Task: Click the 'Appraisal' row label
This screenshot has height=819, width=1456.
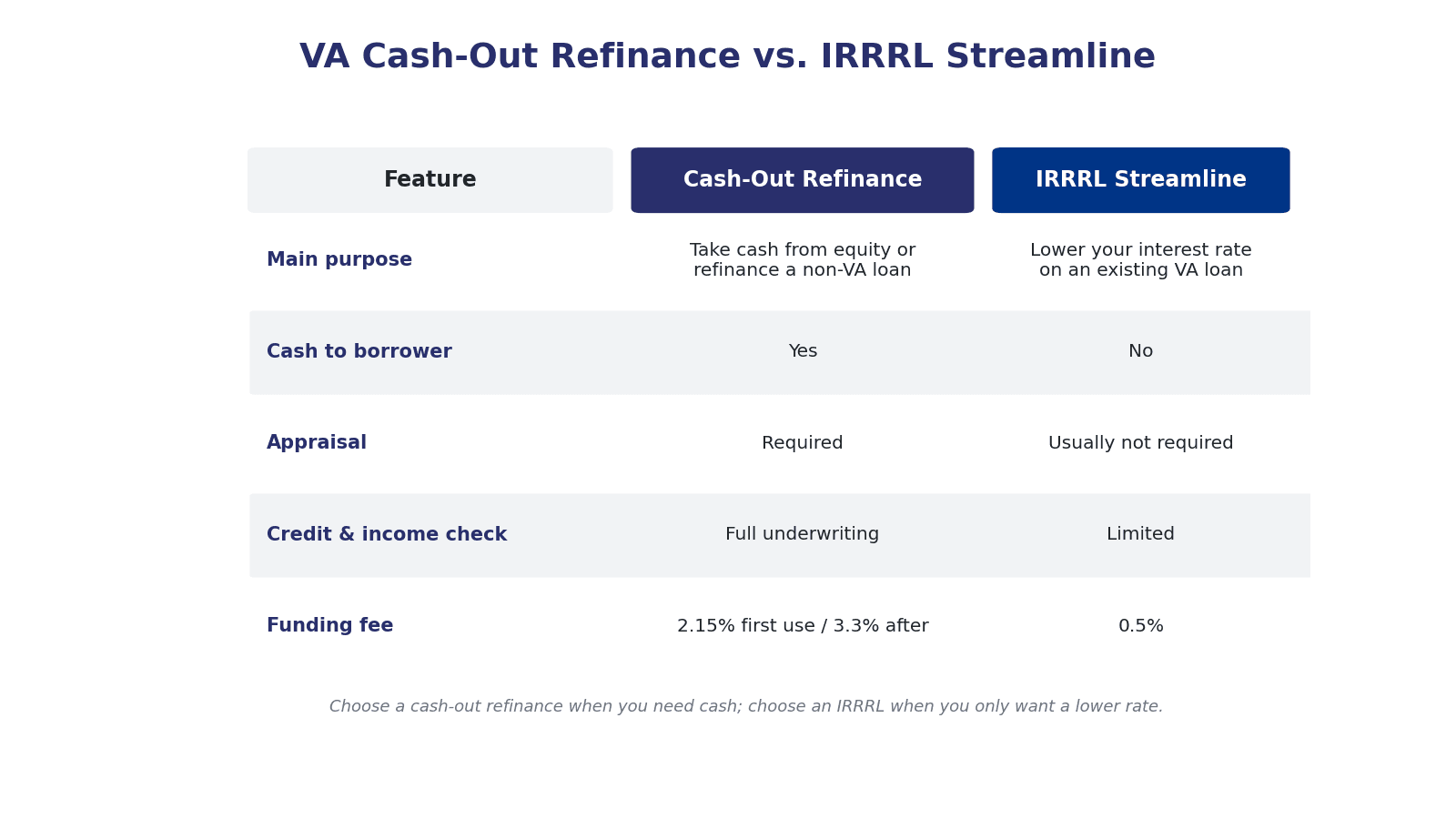Action: pyautogui.click(x=317, y=443)
